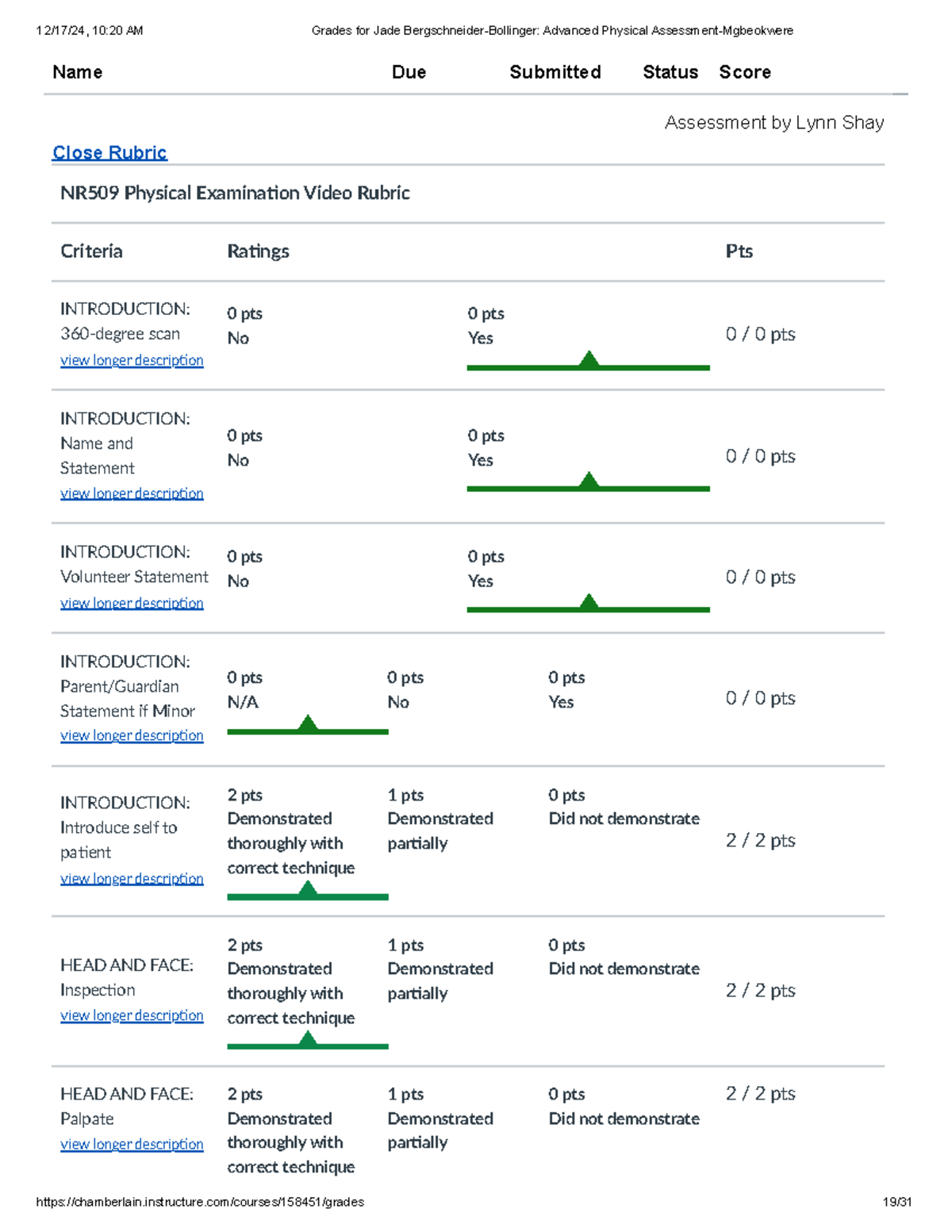Click green triangle marker in Head and Face Inspection row
The height and width of the screenshot is (1232, 952).
pyautogui.click(x=308, y=1039)
